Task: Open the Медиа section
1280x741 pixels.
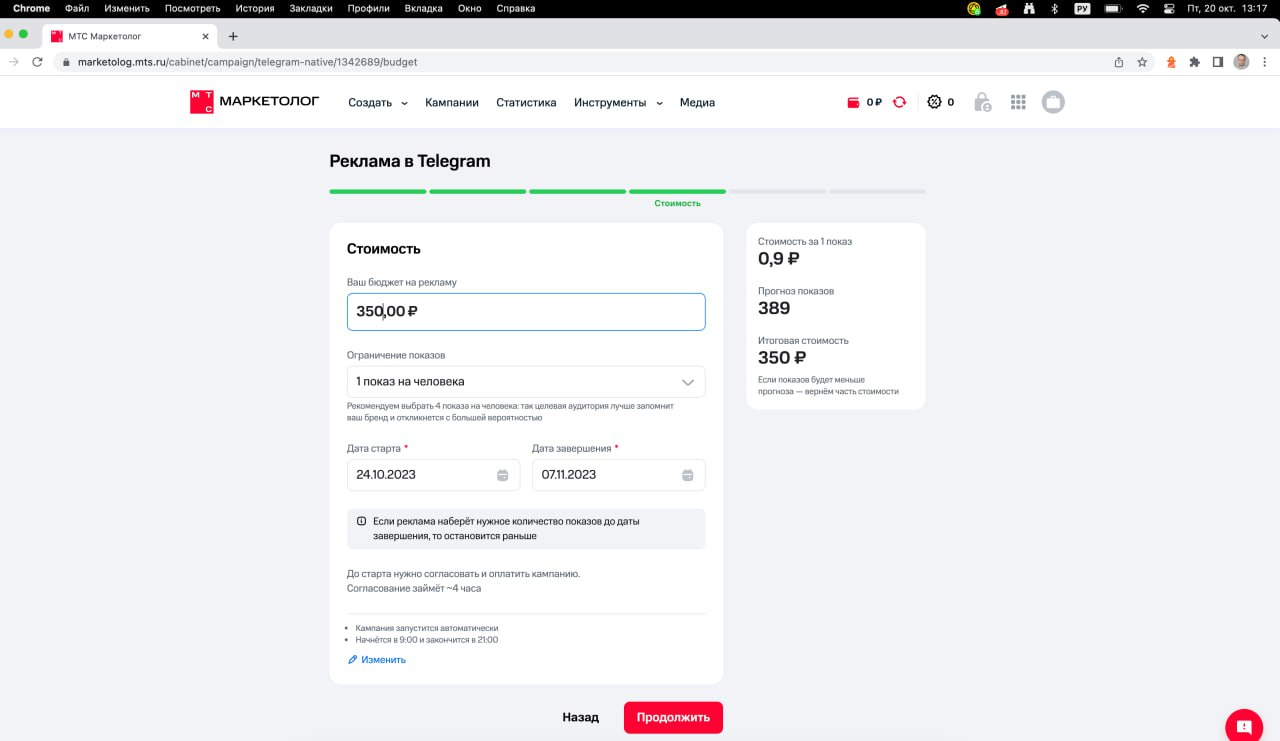Action: coord(697,102)
